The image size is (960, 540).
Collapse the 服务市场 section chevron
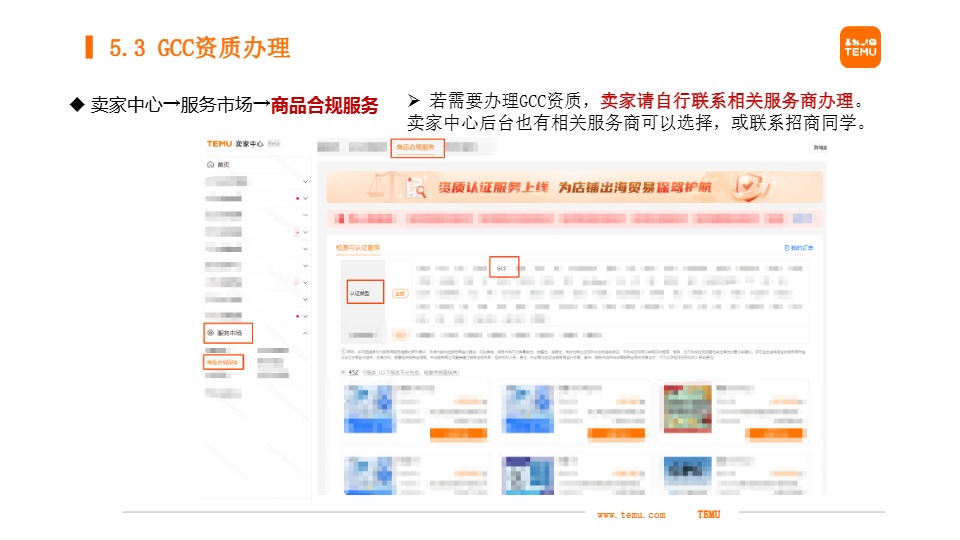(x=305, y=333)
